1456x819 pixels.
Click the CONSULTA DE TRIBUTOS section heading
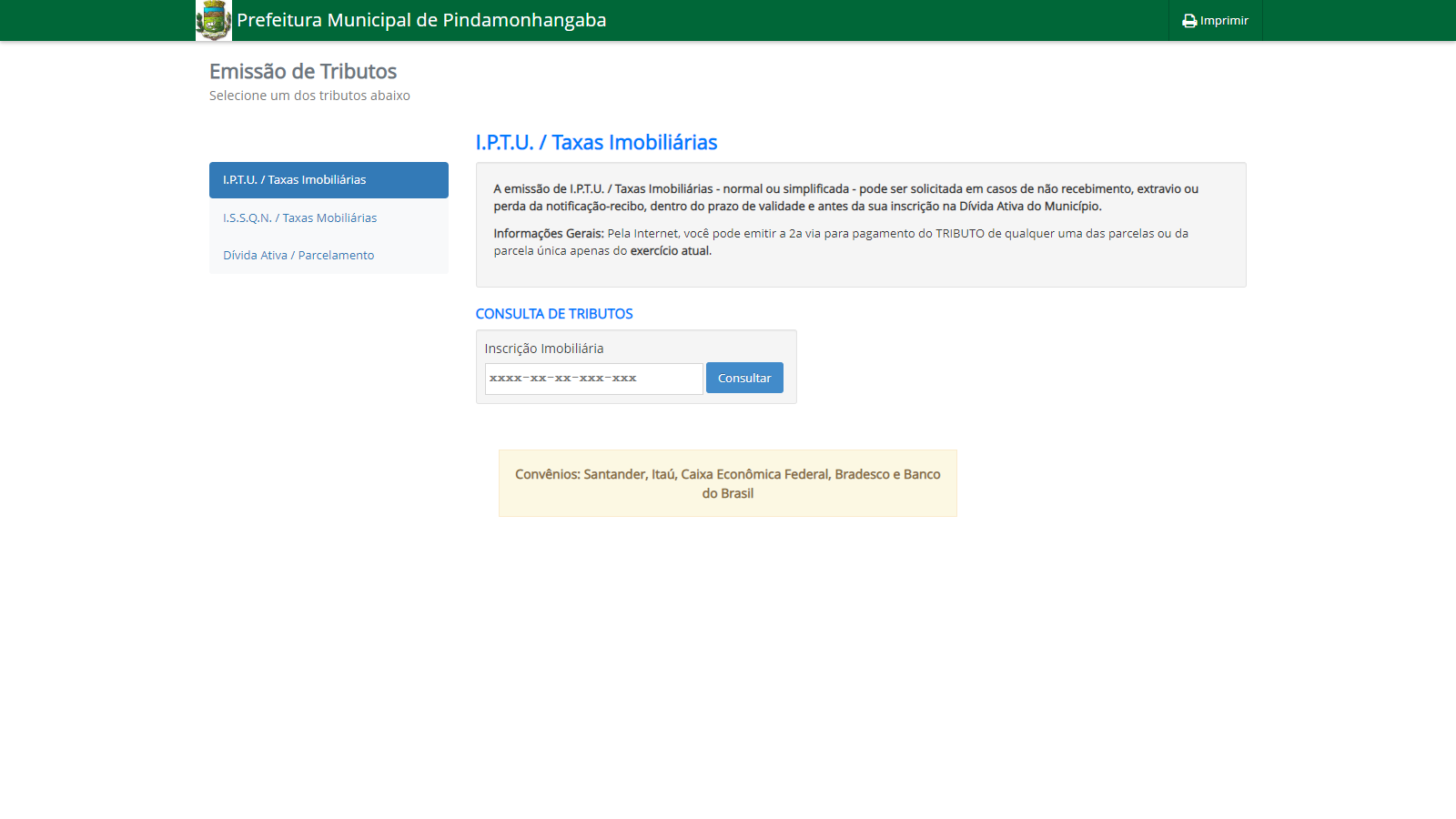click(x=553, y=314)
